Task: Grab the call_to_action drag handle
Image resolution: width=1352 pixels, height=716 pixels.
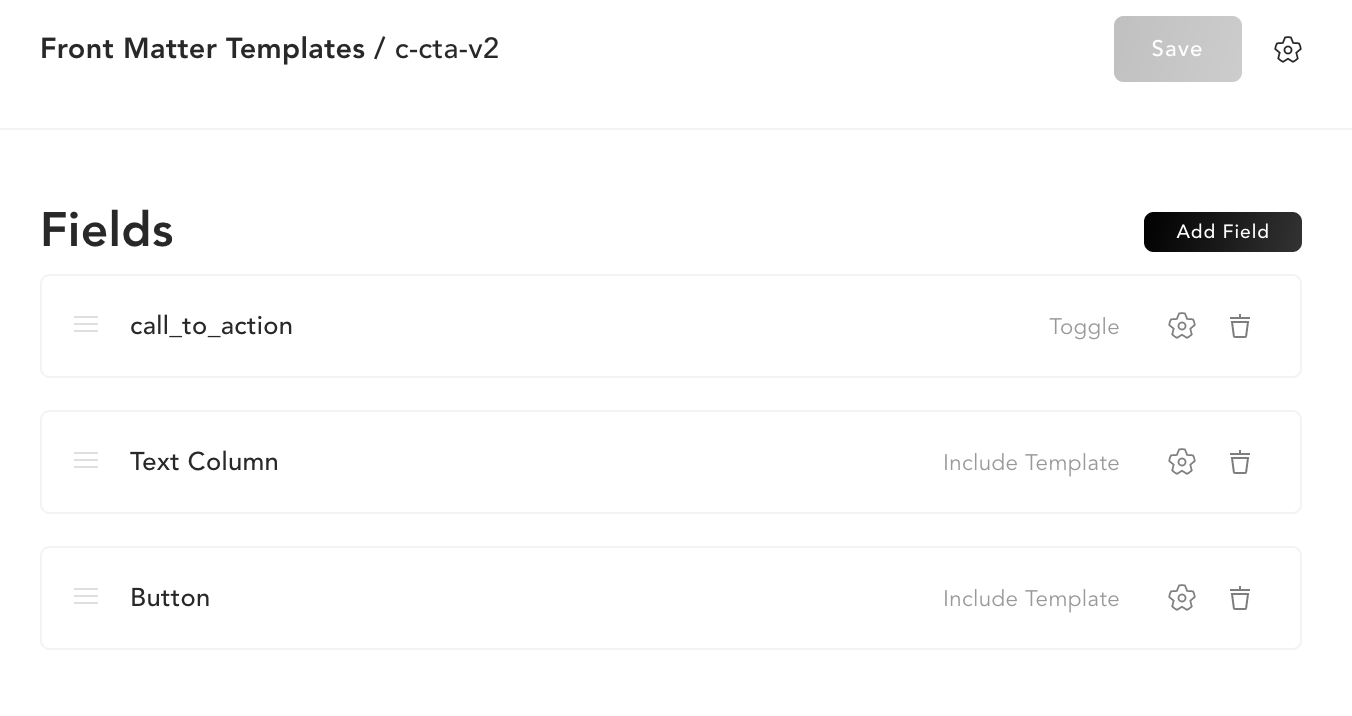Action: [x=86, y=325]
